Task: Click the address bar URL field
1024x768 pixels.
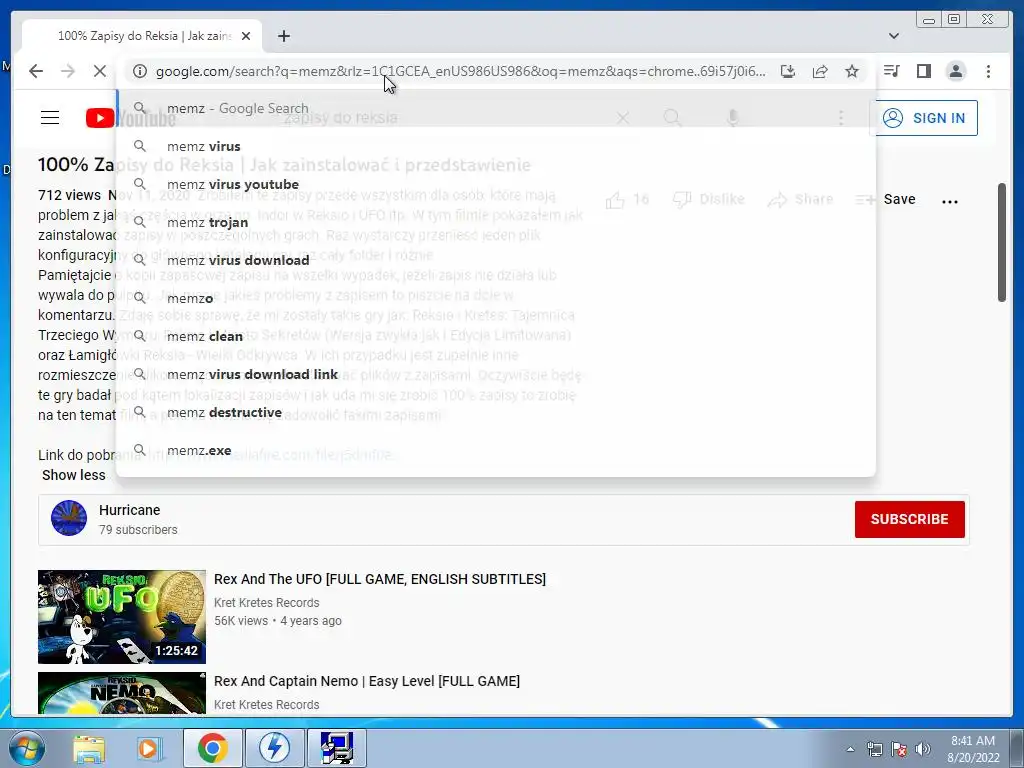Action: tap(460, 71)
